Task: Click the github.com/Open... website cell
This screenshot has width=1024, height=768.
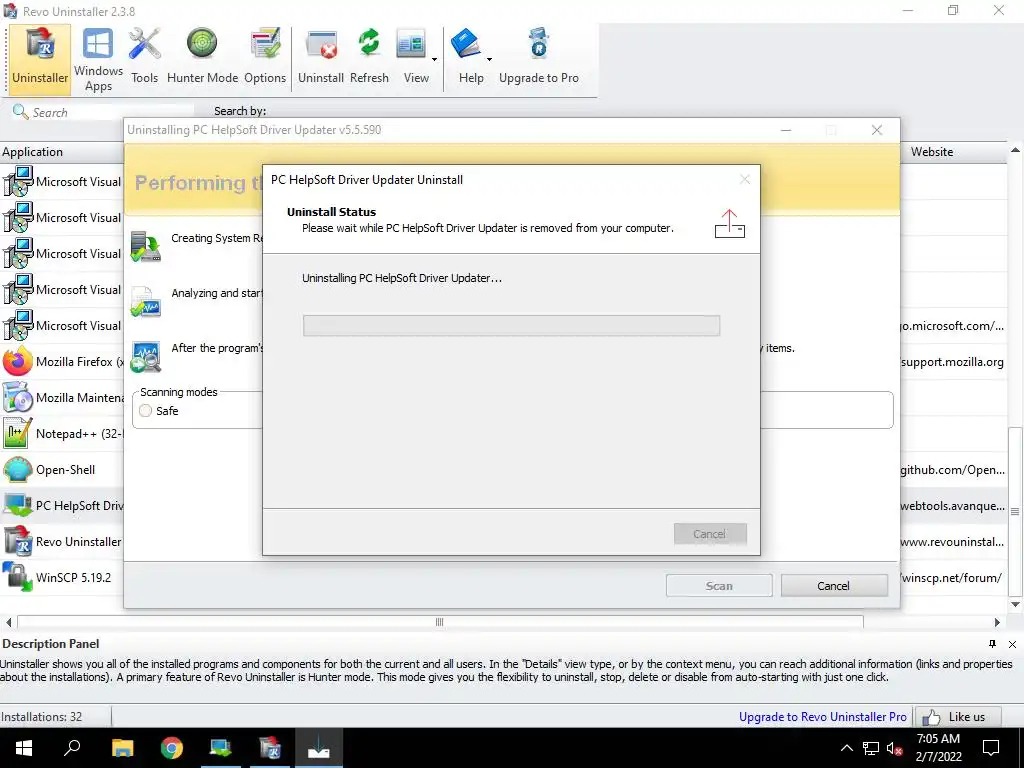Action: [x=952, y=470]
